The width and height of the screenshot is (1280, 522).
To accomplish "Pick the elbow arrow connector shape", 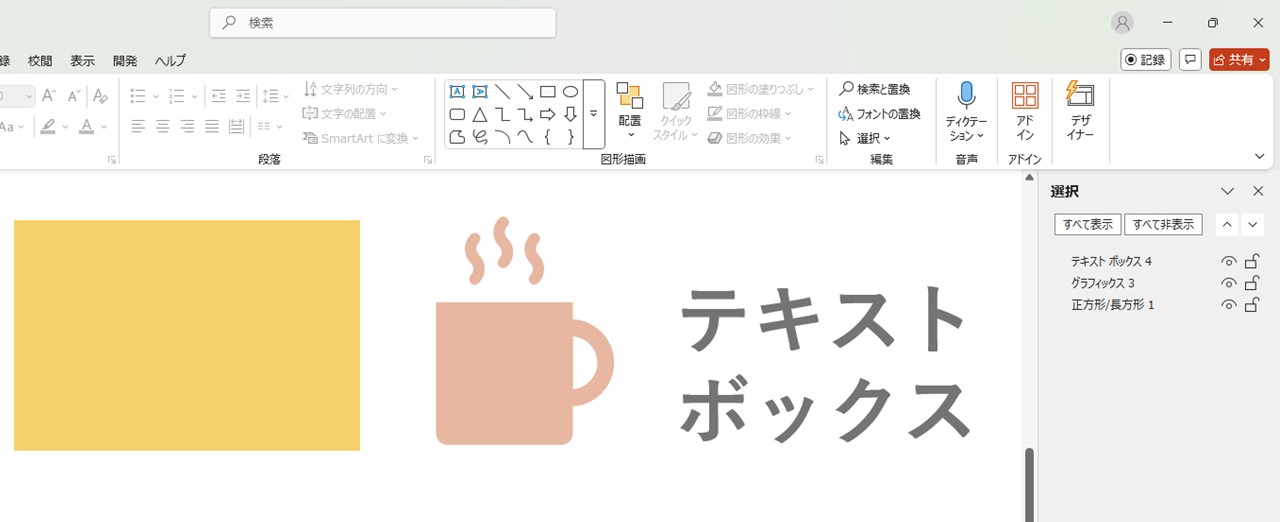I will click(525, 114).
